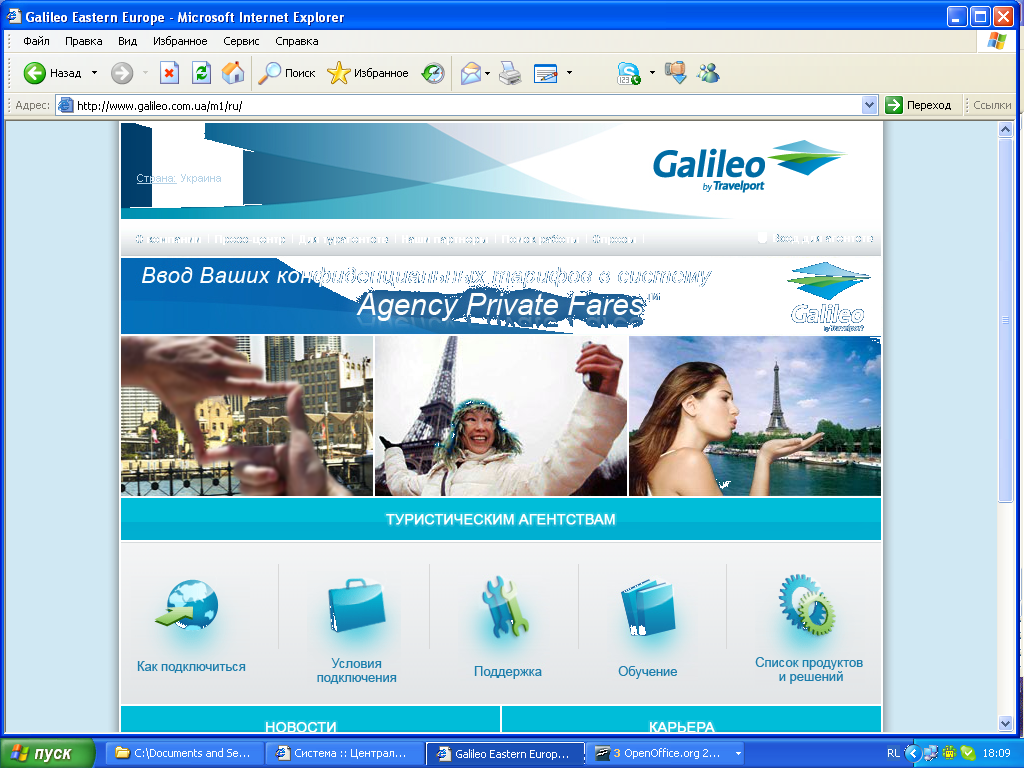Click the Поддержка link text
The image size is (1024, 768).
tap(507, 671)
